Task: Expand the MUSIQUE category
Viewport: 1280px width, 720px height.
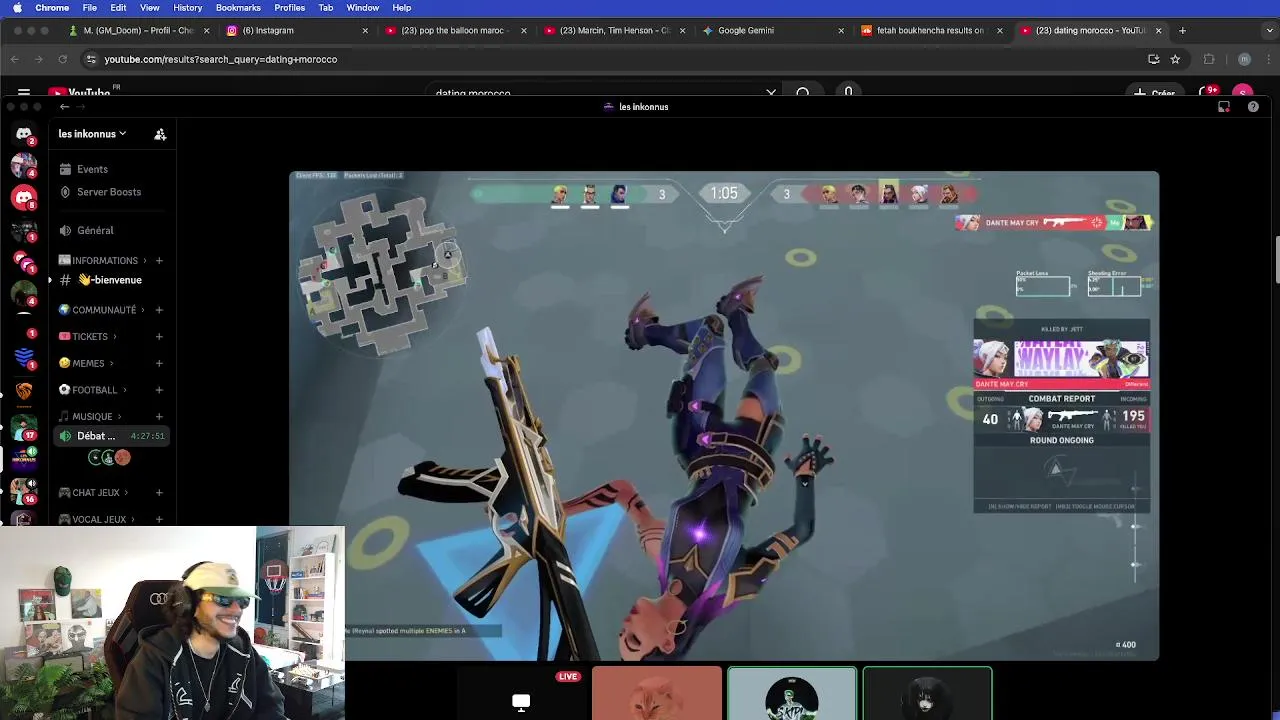Action: [90, 417]
